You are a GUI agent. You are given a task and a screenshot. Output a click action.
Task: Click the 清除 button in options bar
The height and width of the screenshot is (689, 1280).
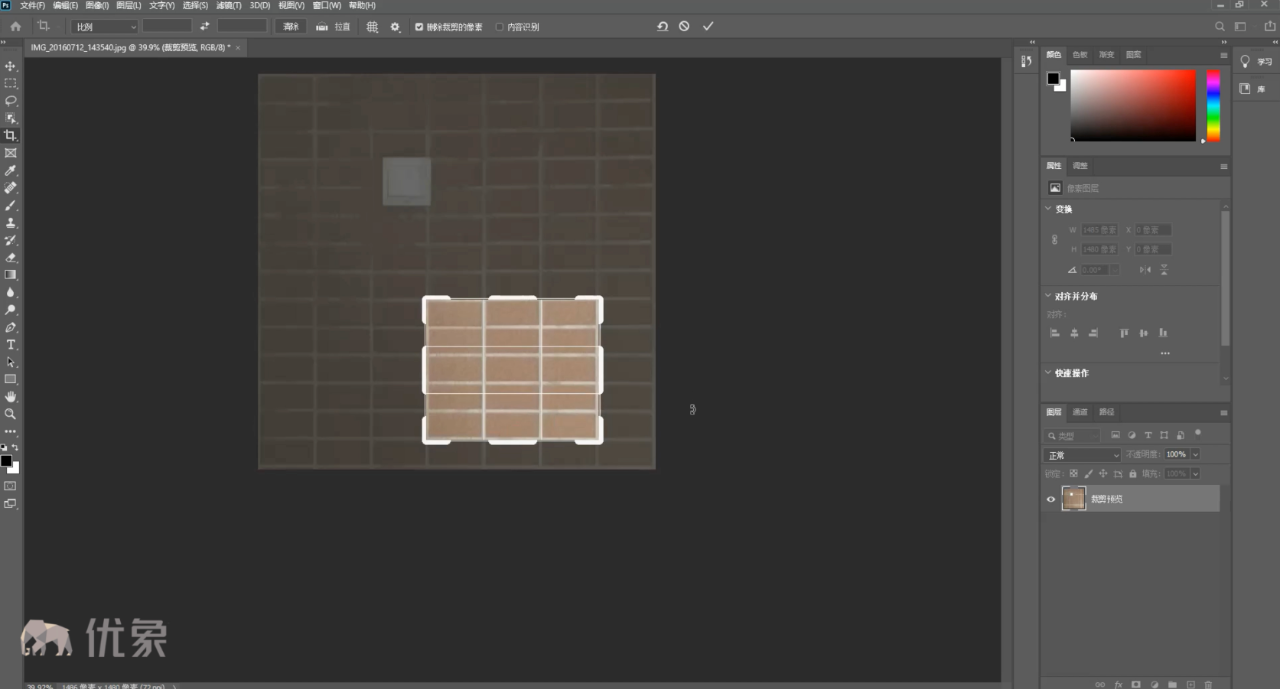pos(290,27)
